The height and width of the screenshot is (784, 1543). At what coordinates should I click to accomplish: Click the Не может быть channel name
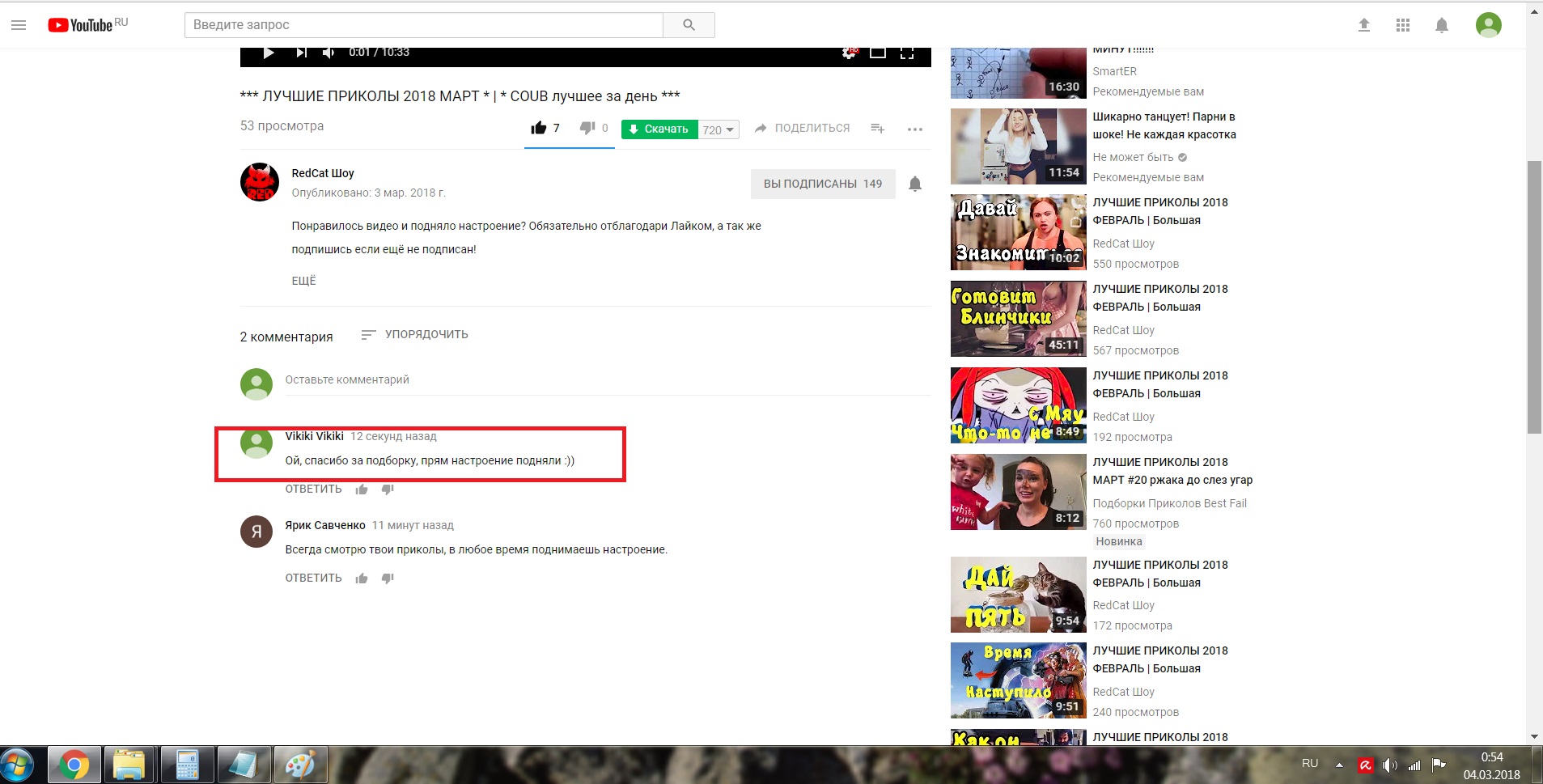[1133, 157]
